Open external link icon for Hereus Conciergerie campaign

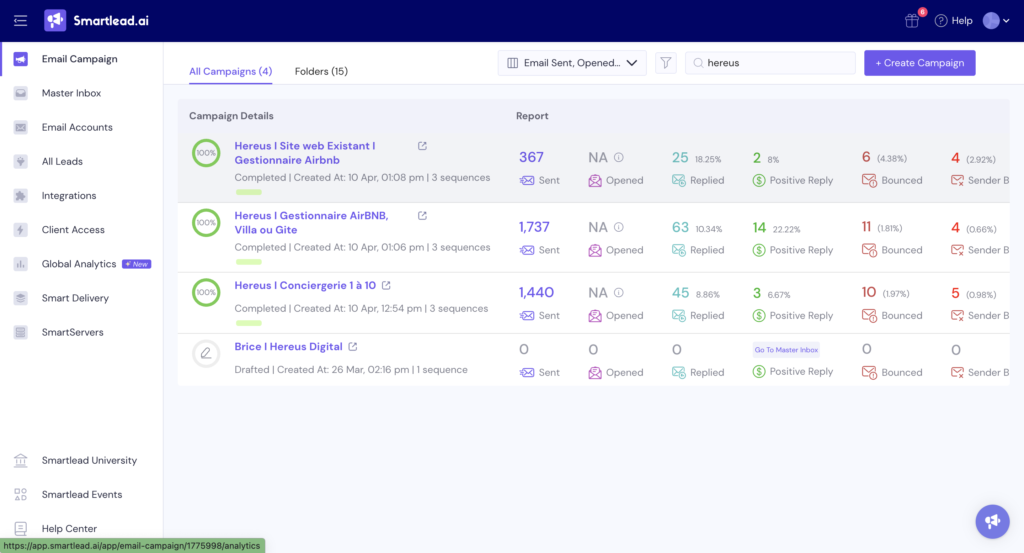(386, 286)
